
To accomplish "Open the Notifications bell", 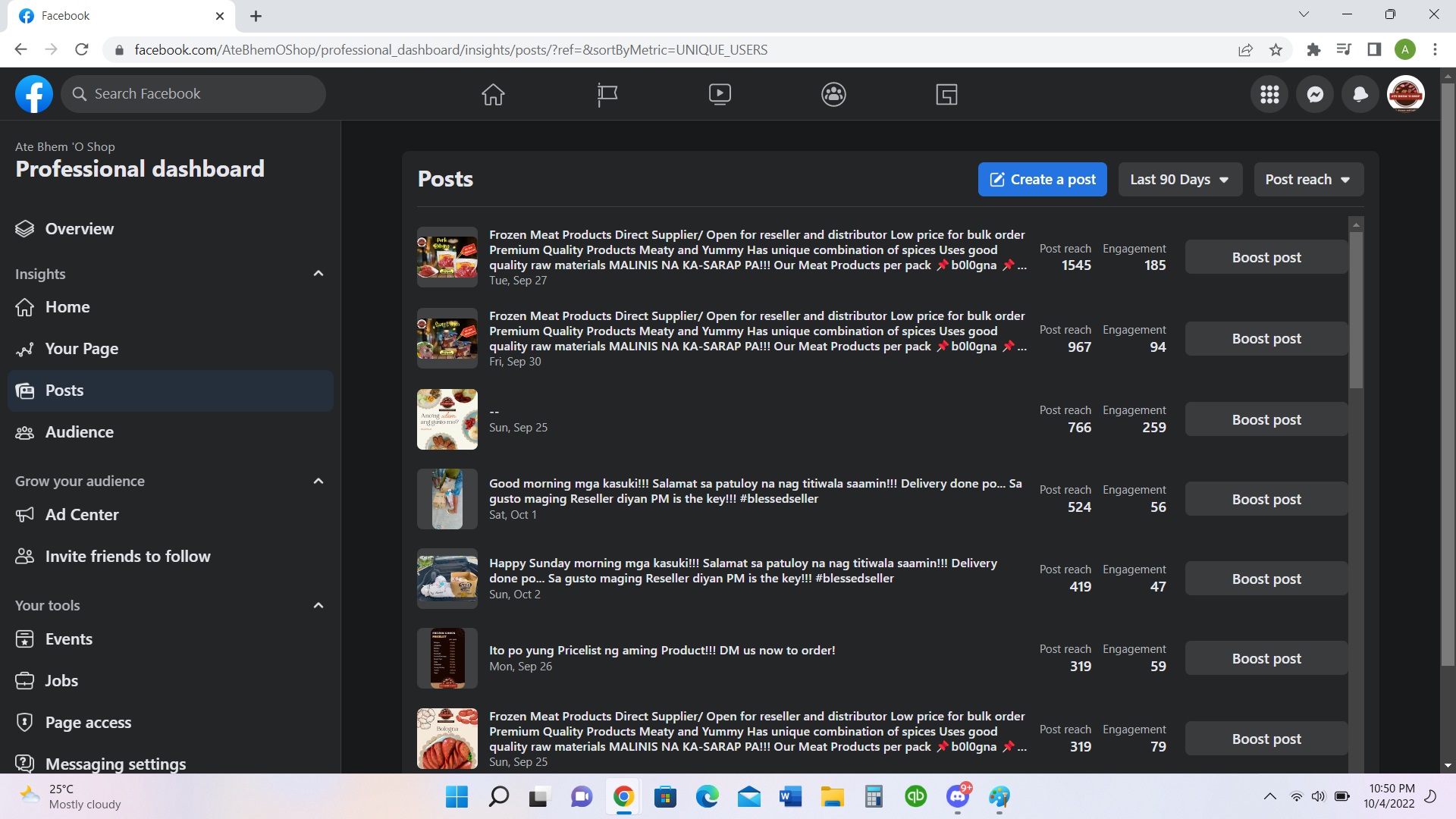I will tap(1360, 94).
